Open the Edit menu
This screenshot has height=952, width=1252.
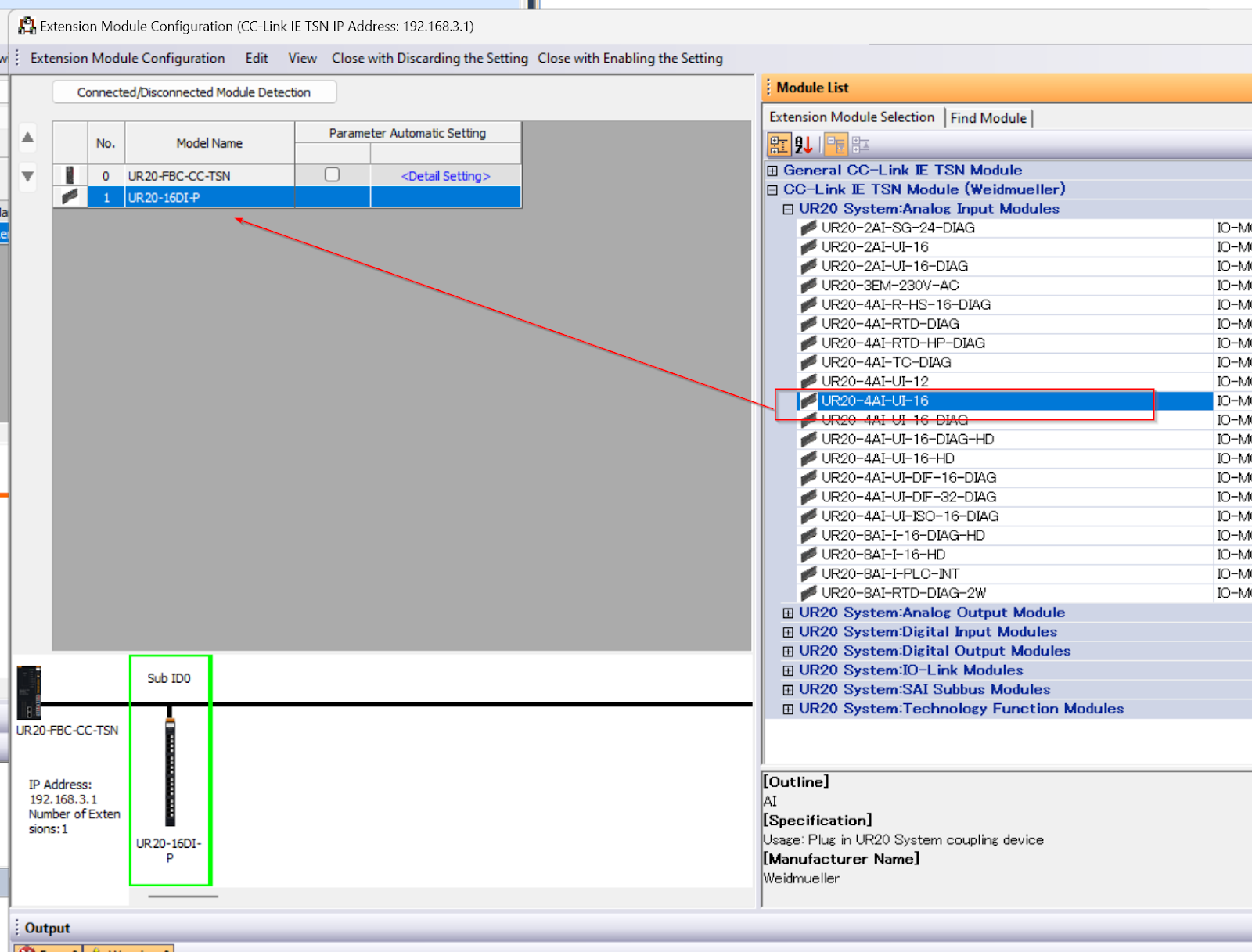coord(257,58)
